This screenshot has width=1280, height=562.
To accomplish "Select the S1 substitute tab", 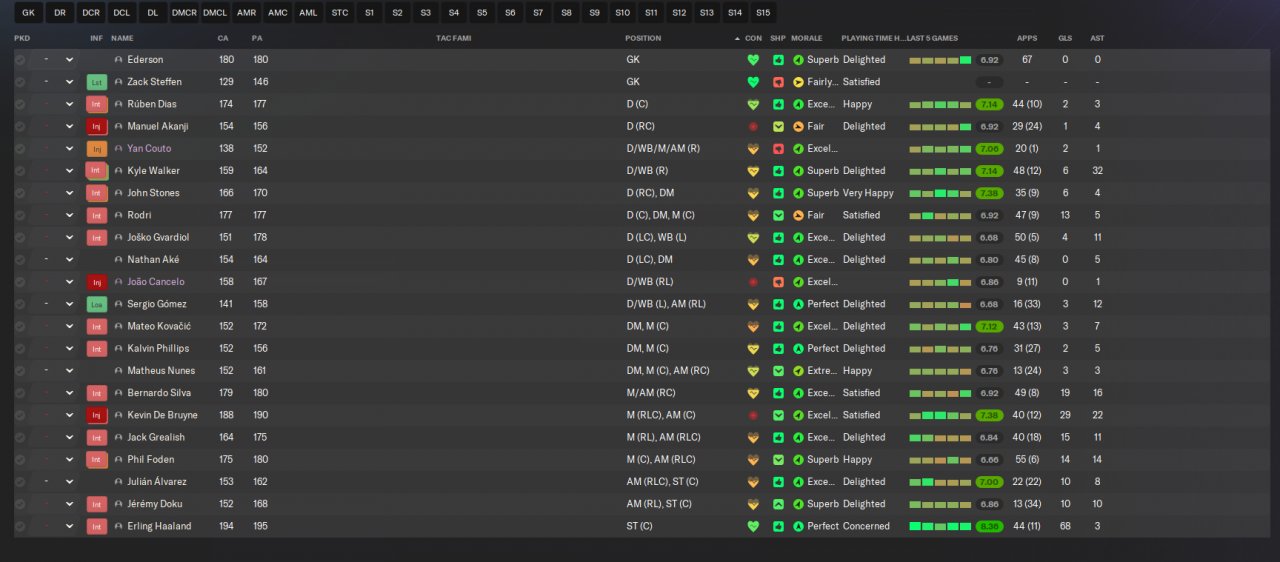I will pos(370,13).
